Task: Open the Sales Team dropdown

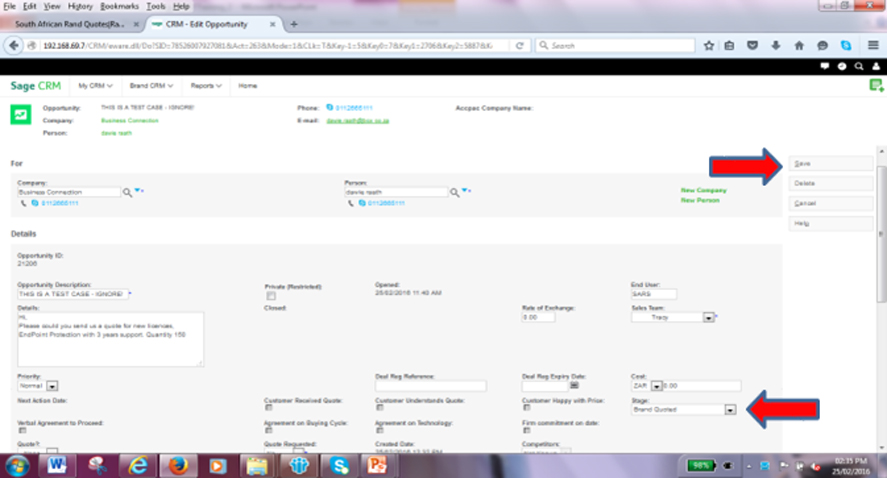Action: (708, 318)
